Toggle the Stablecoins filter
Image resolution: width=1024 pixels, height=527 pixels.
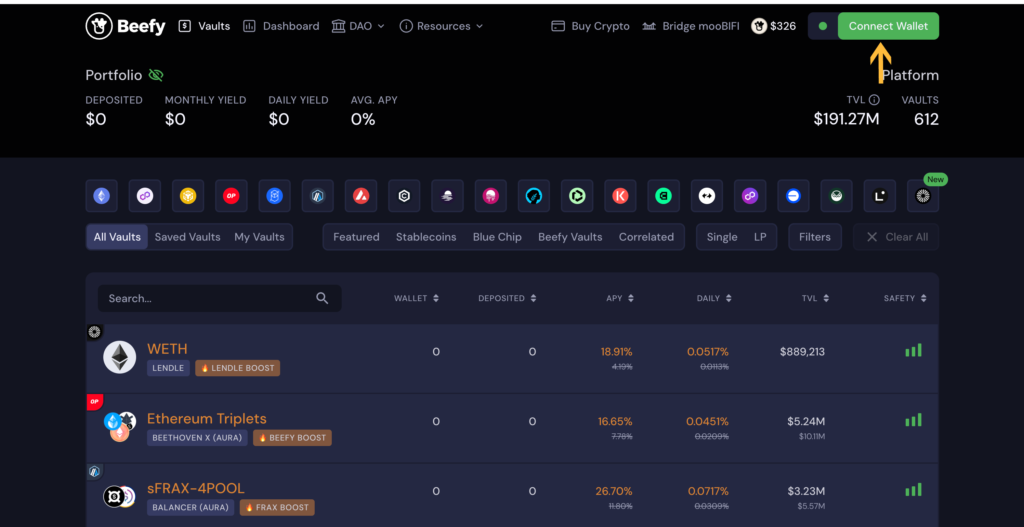[x=426, y=237]
